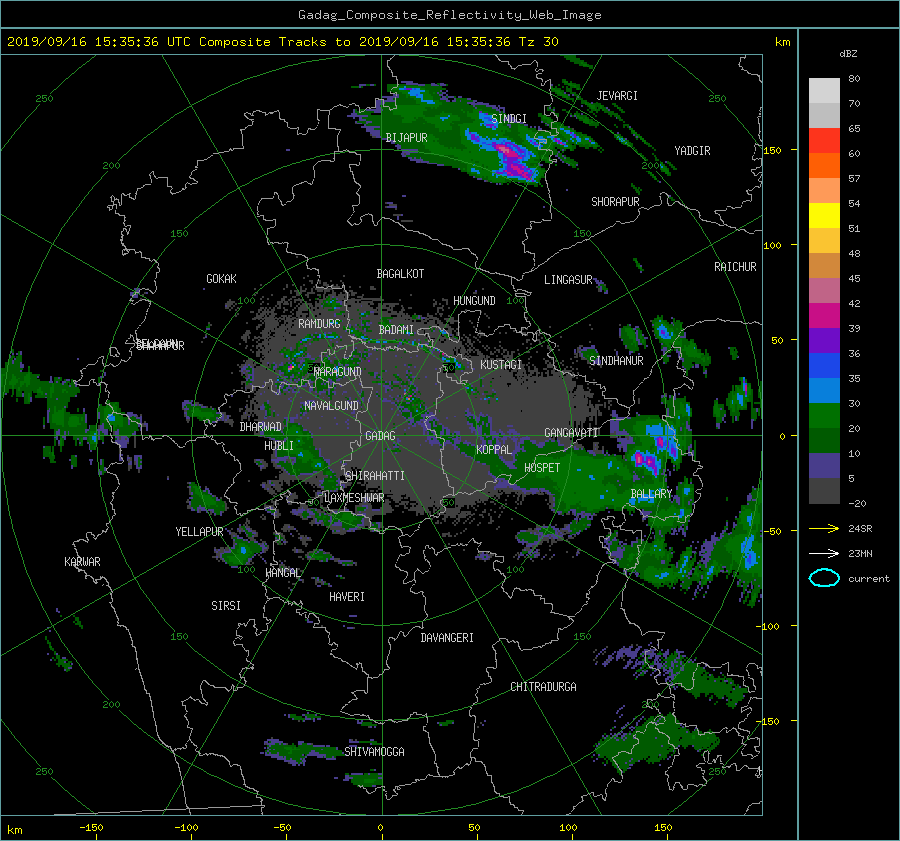Click the KARWAR city label
900x841 pixels.
(x=82, y=562)
